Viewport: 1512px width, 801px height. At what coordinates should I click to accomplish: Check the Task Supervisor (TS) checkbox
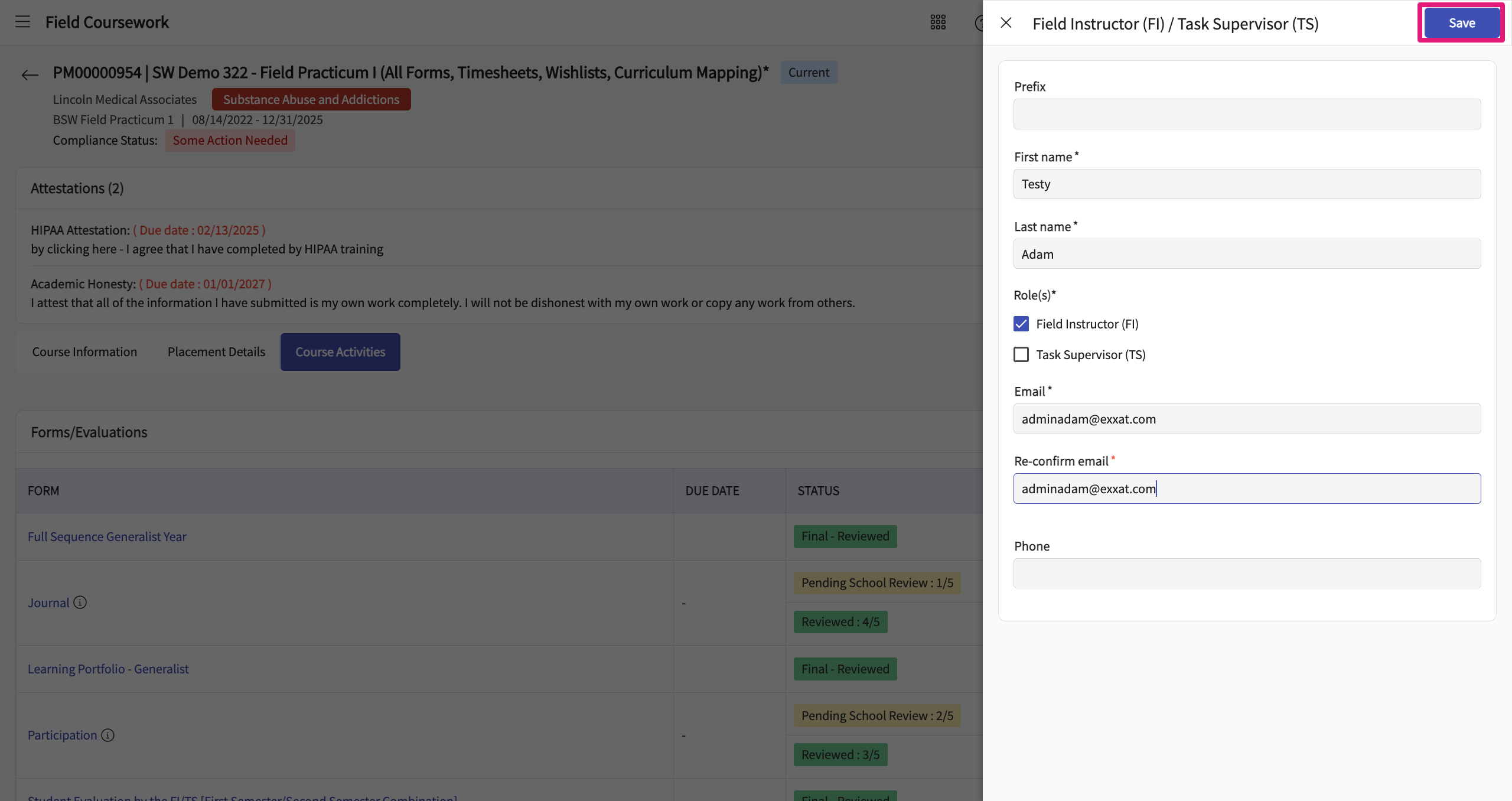[x=1021, y=354]
